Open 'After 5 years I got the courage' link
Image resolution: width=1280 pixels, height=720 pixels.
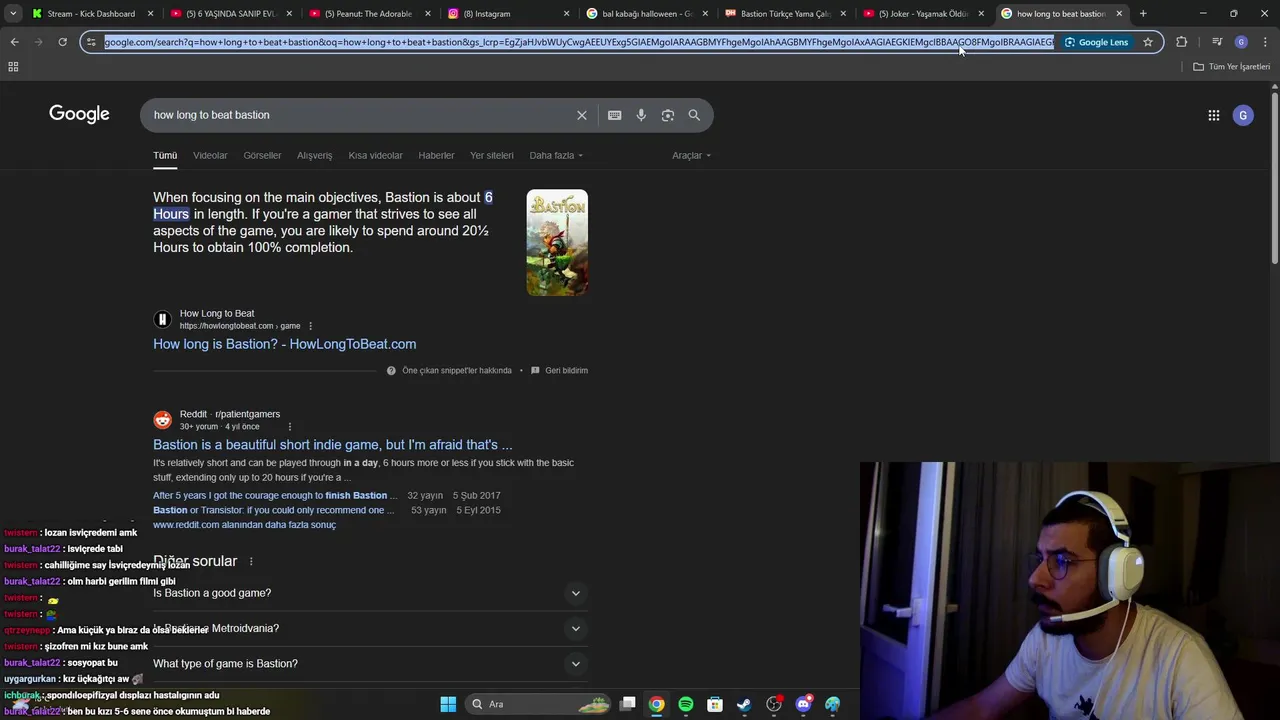click(x=275, y=495)
